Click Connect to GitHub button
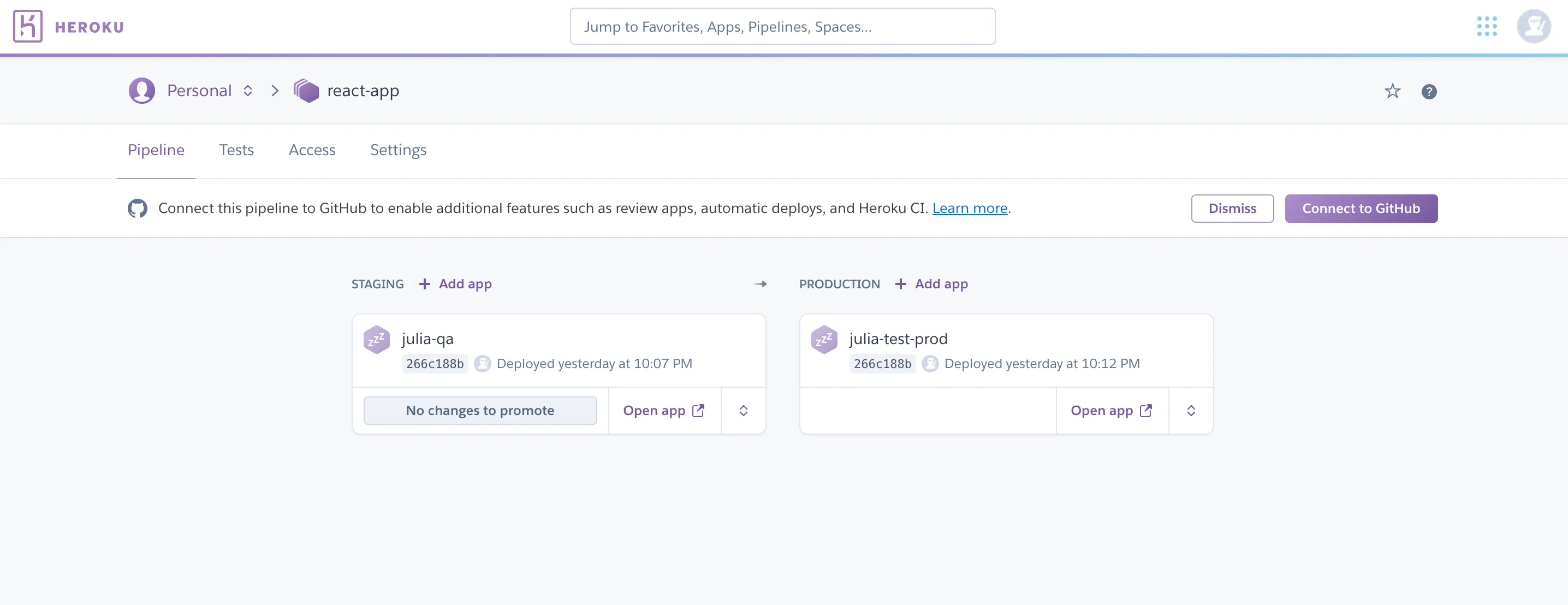Screen dimensions: 1568x605 [x=1361, y=208]
